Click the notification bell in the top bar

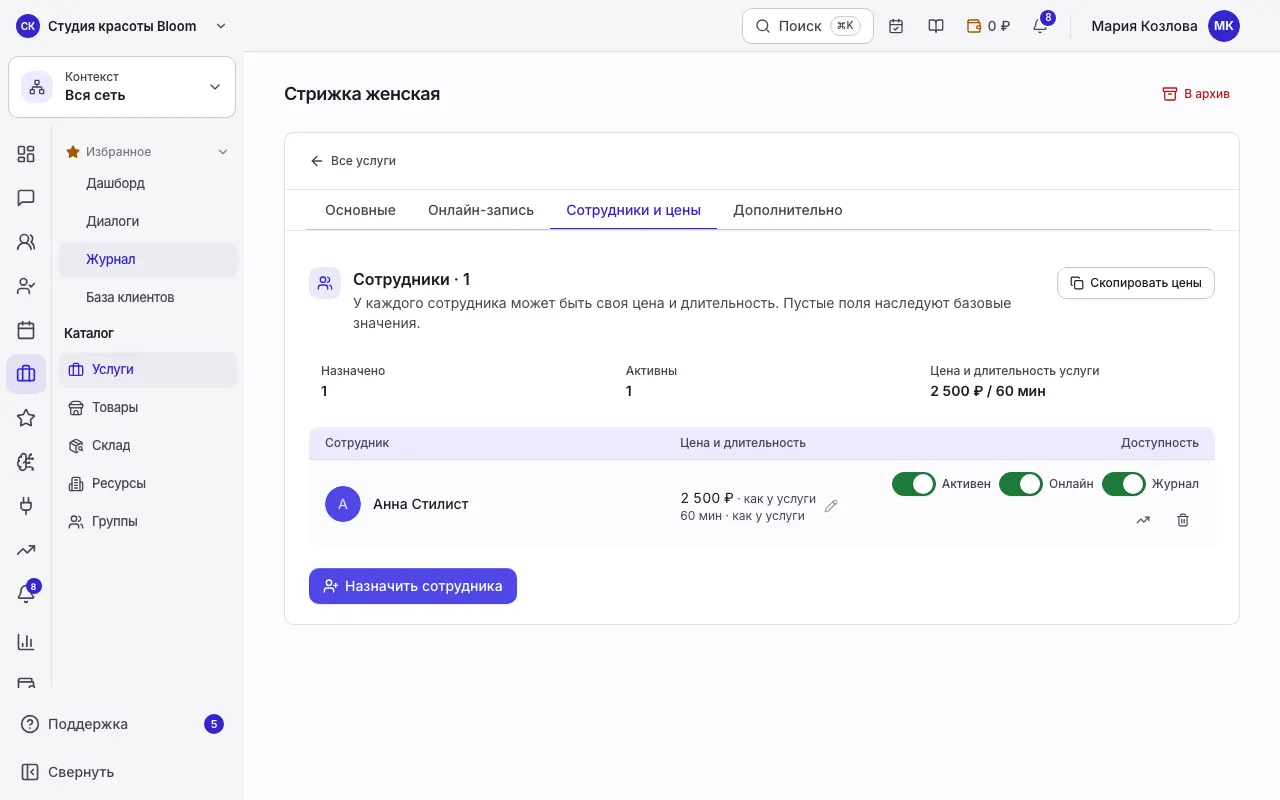[1040, 26]
